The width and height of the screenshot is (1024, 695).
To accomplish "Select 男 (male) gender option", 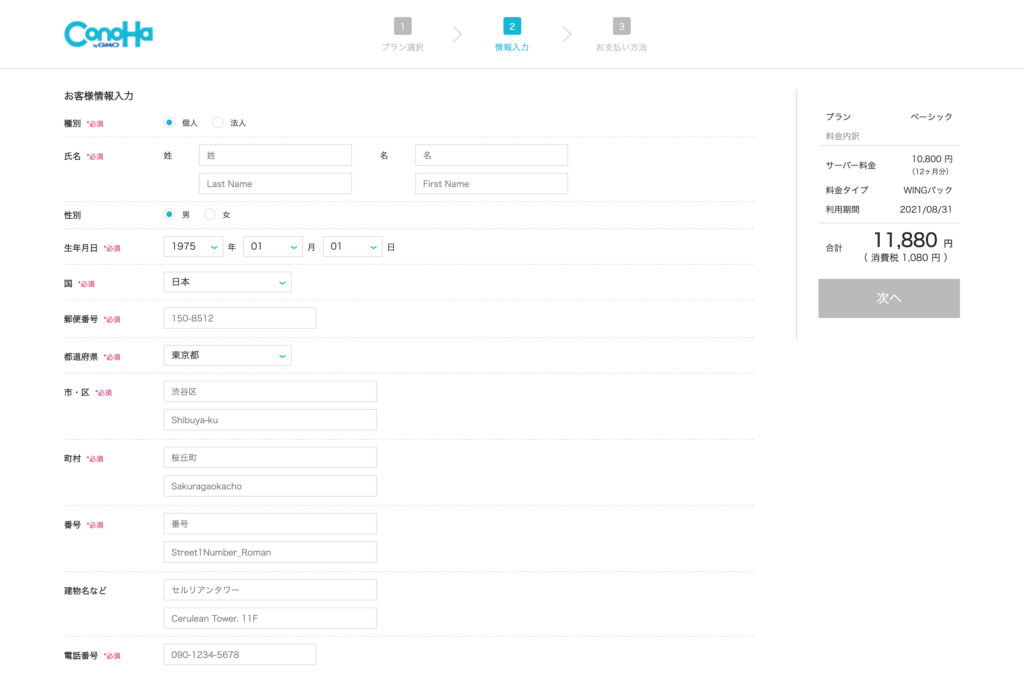I will pyautogui.click(x=169, y=214).
